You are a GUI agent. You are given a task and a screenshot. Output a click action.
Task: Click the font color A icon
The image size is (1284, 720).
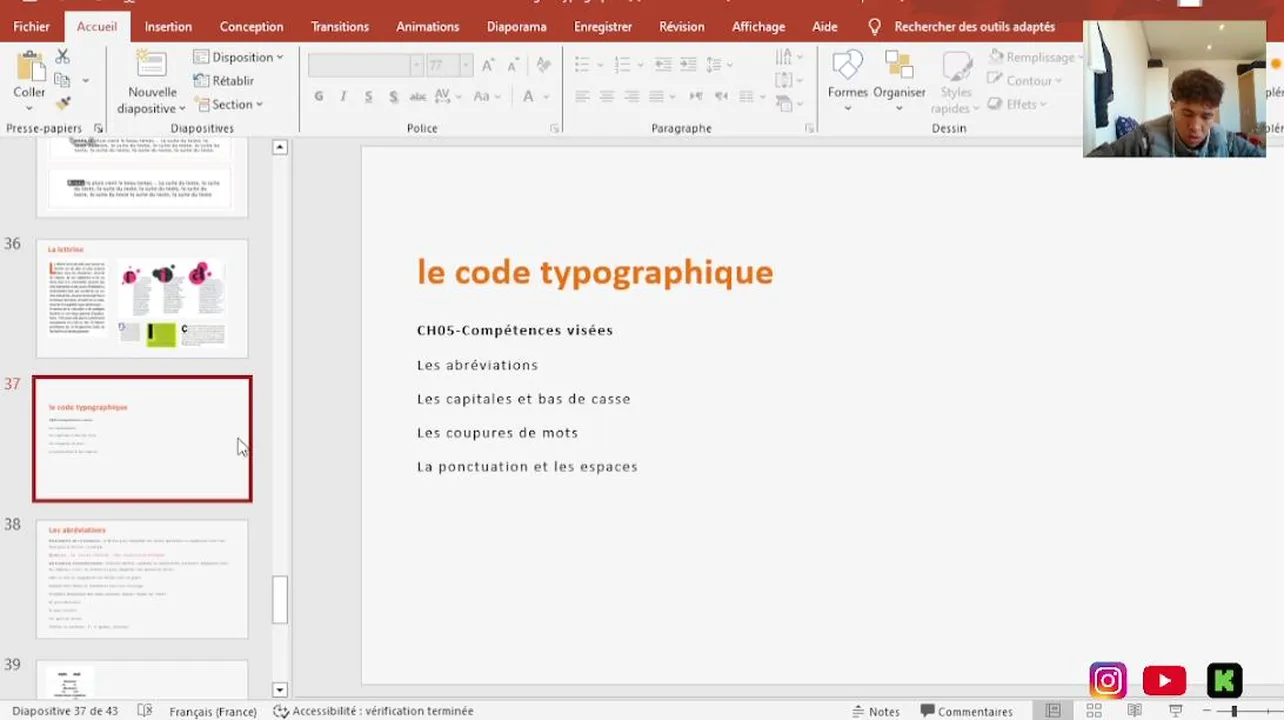[528, 97]
